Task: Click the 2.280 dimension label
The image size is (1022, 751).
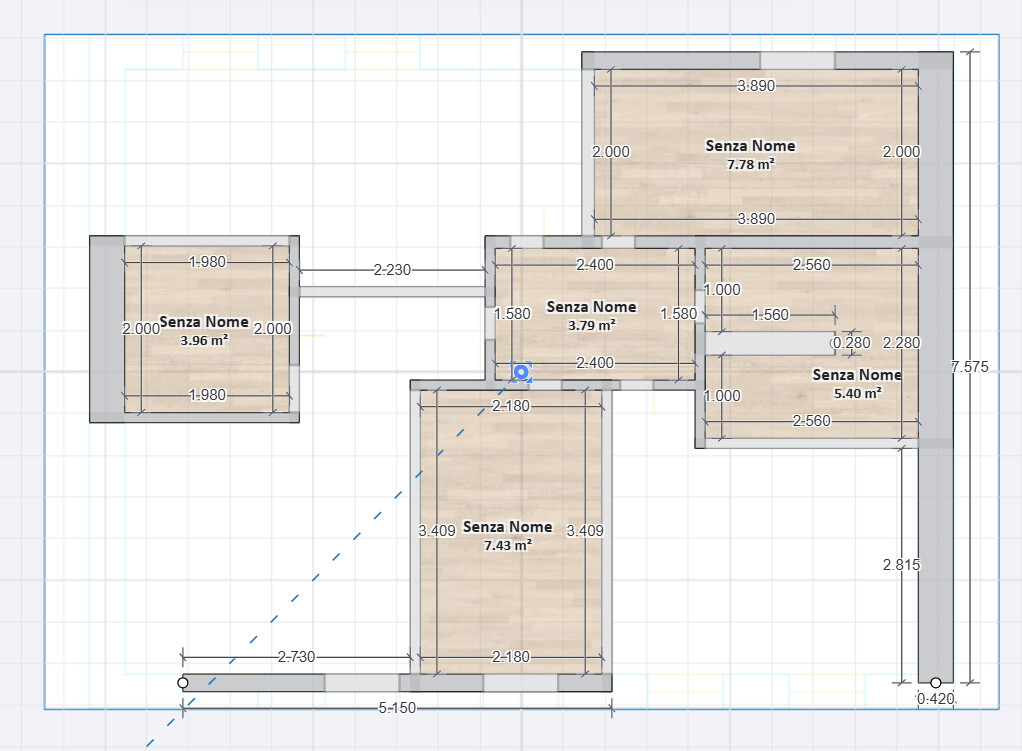Action: tap(901, 343)
